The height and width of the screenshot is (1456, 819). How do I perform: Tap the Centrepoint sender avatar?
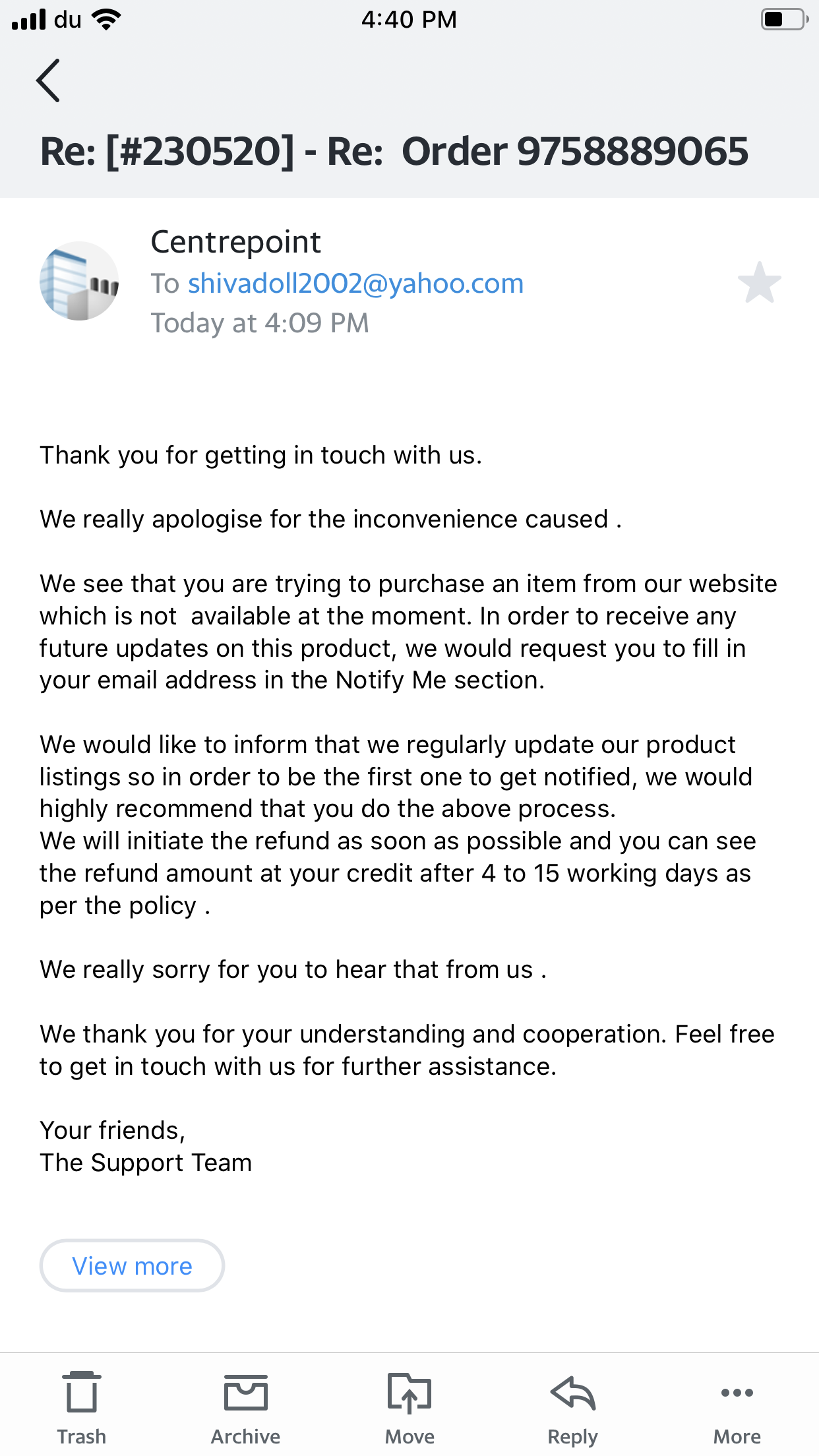pyautogui.click(x=79, y=281)
